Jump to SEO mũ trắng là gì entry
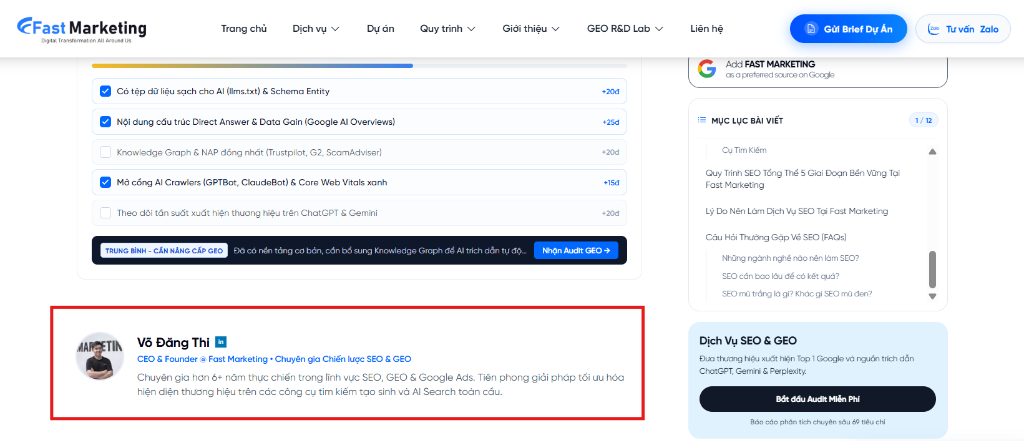1024x441 pixels. [797, 293]
